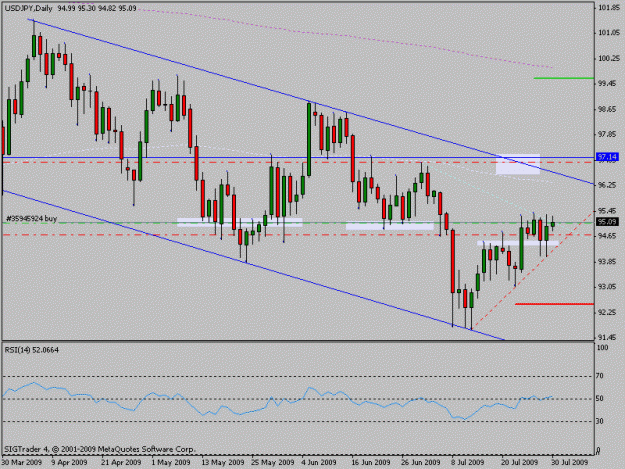Screen dimensions: 625x469
Task: Click the RSI scale 30 label
Action: [x=599, y=421]
